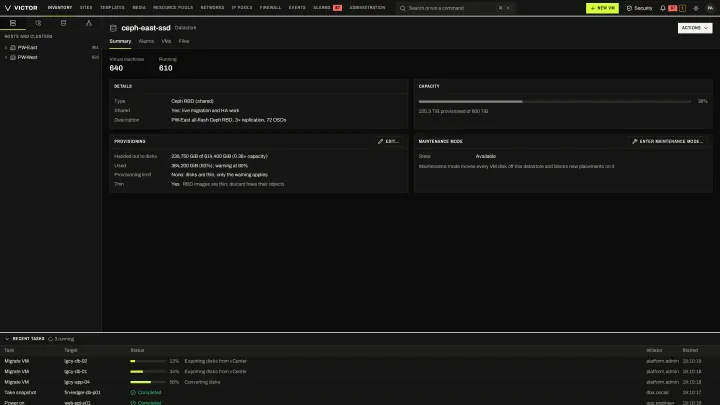The height and width of the screenshot is (405, 720).
Task: Switch to the storage view icon in sidebar
Action: click(x=63, y=23)
